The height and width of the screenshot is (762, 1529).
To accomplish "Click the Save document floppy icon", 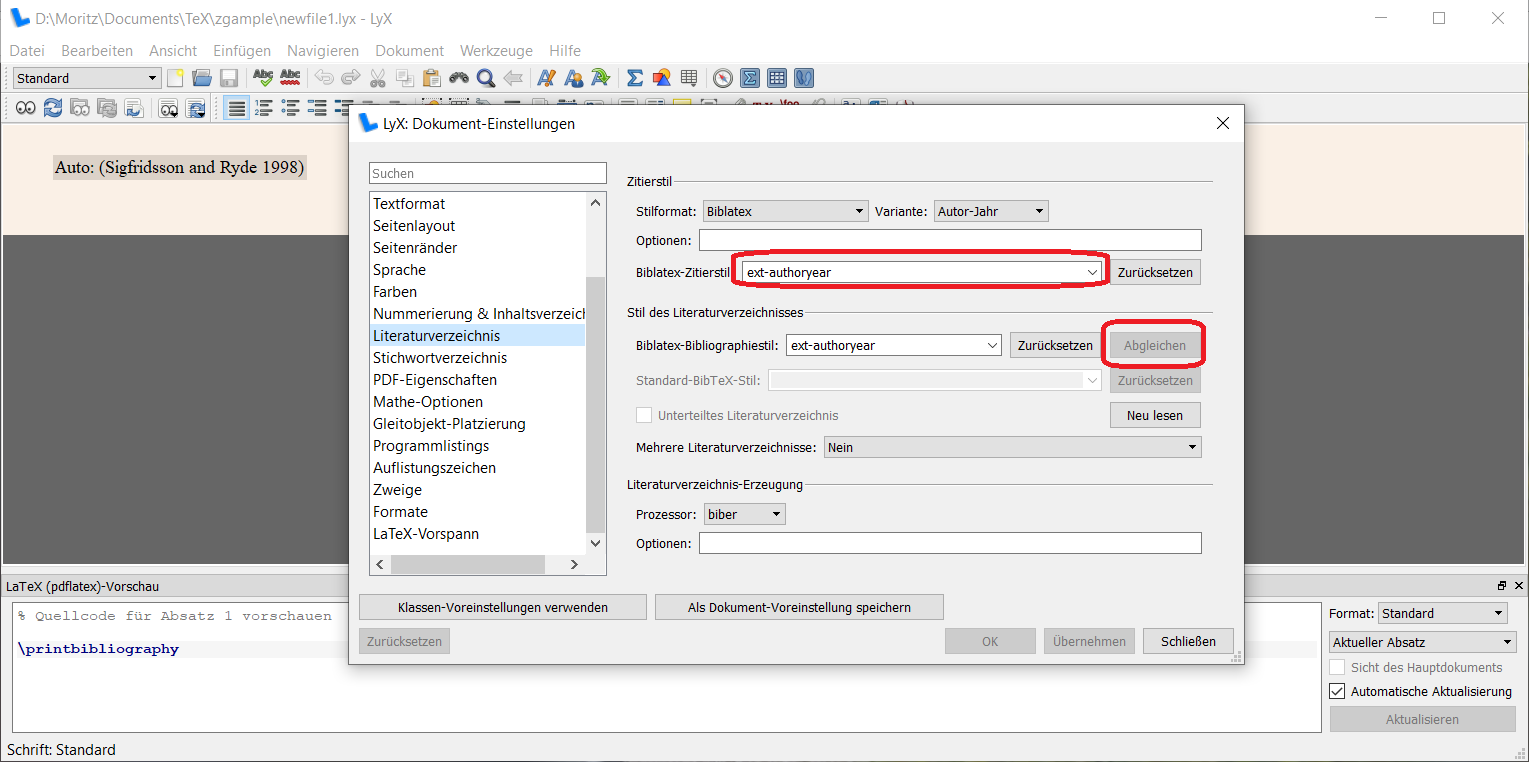I will [229, 78].
